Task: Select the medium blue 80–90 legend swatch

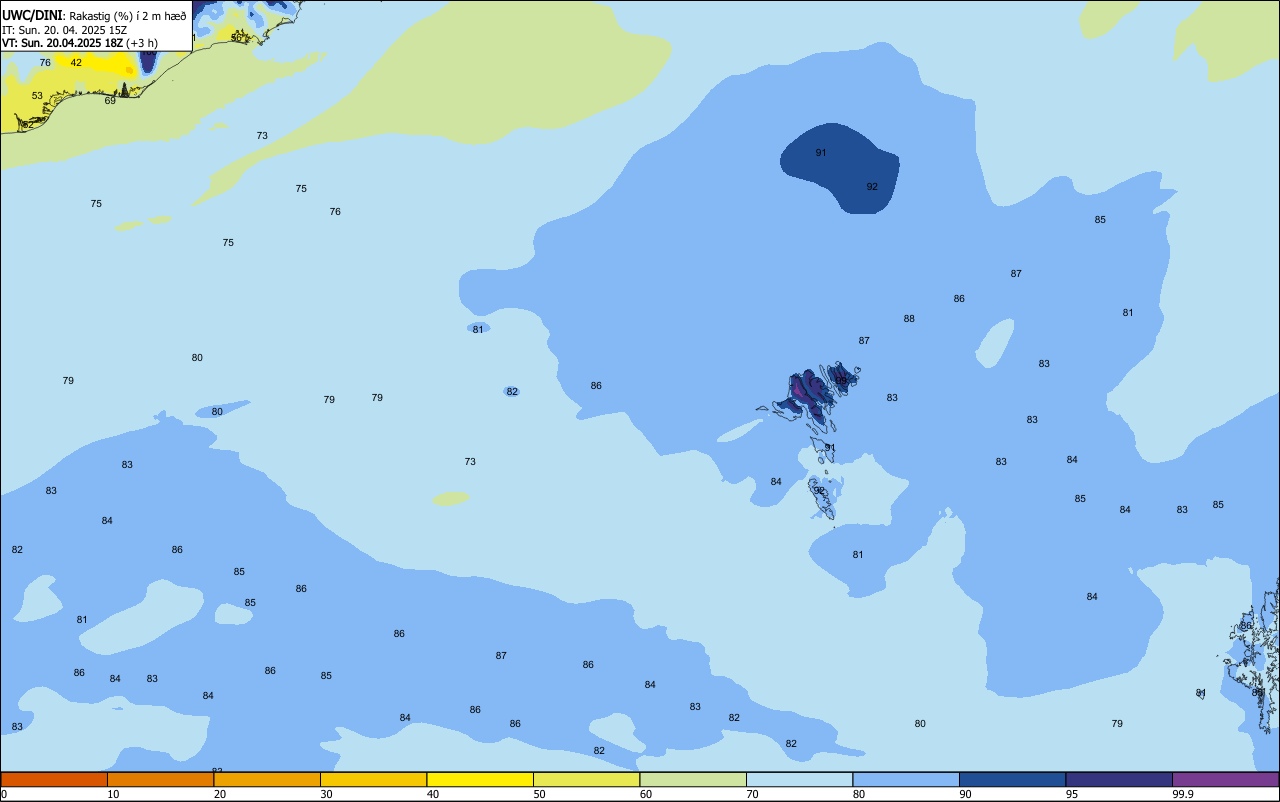Action: [x=906, y=779]
